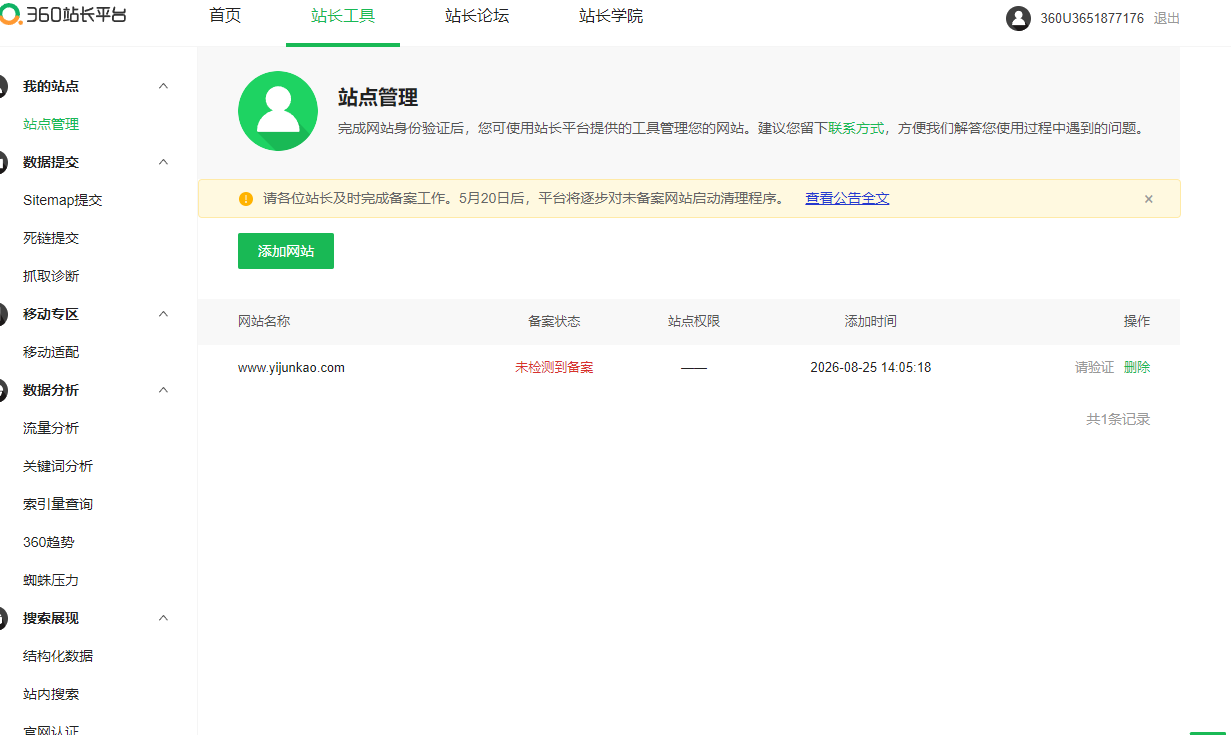Click site name www.yijunkao.com
1231x735 pixels.
pyautogui.click(x=291, y=368)
